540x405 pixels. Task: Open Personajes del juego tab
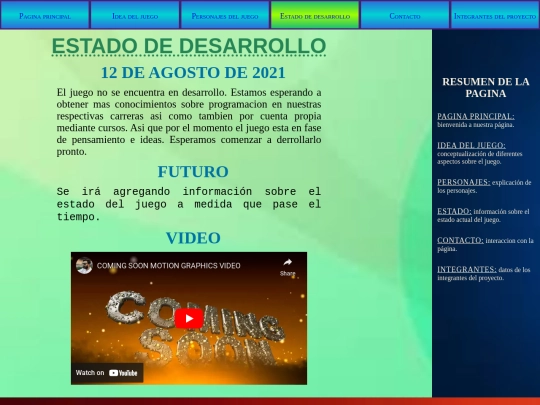click(225, 15)
